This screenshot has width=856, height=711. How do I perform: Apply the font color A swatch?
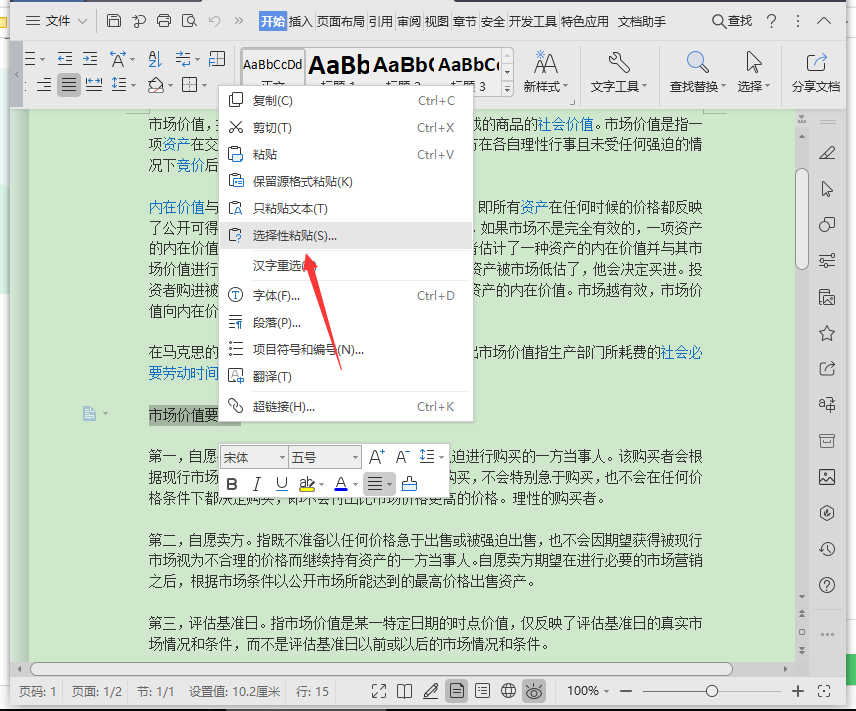click(341, 484)
